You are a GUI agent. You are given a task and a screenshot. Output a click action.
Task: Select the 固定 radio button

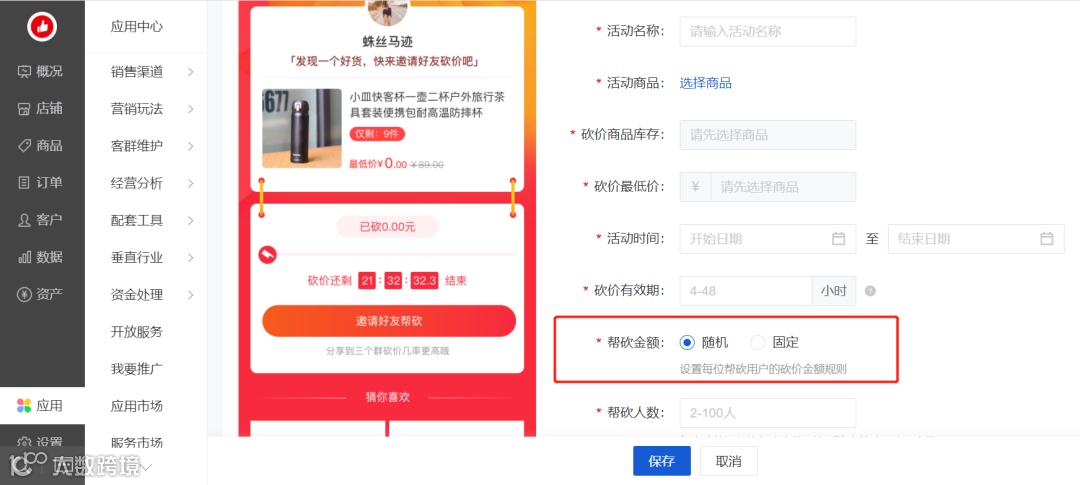pyautogui.click(x=758, y=342)
